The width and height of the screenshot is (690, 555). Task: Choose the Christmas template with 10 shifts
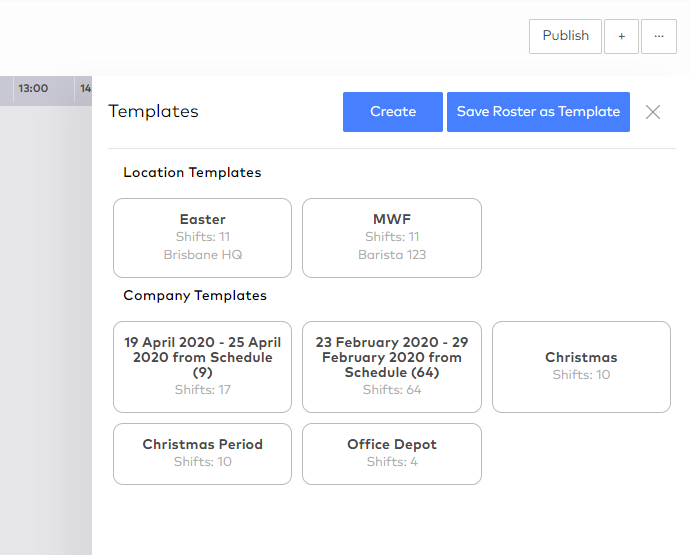pos(581,366)
